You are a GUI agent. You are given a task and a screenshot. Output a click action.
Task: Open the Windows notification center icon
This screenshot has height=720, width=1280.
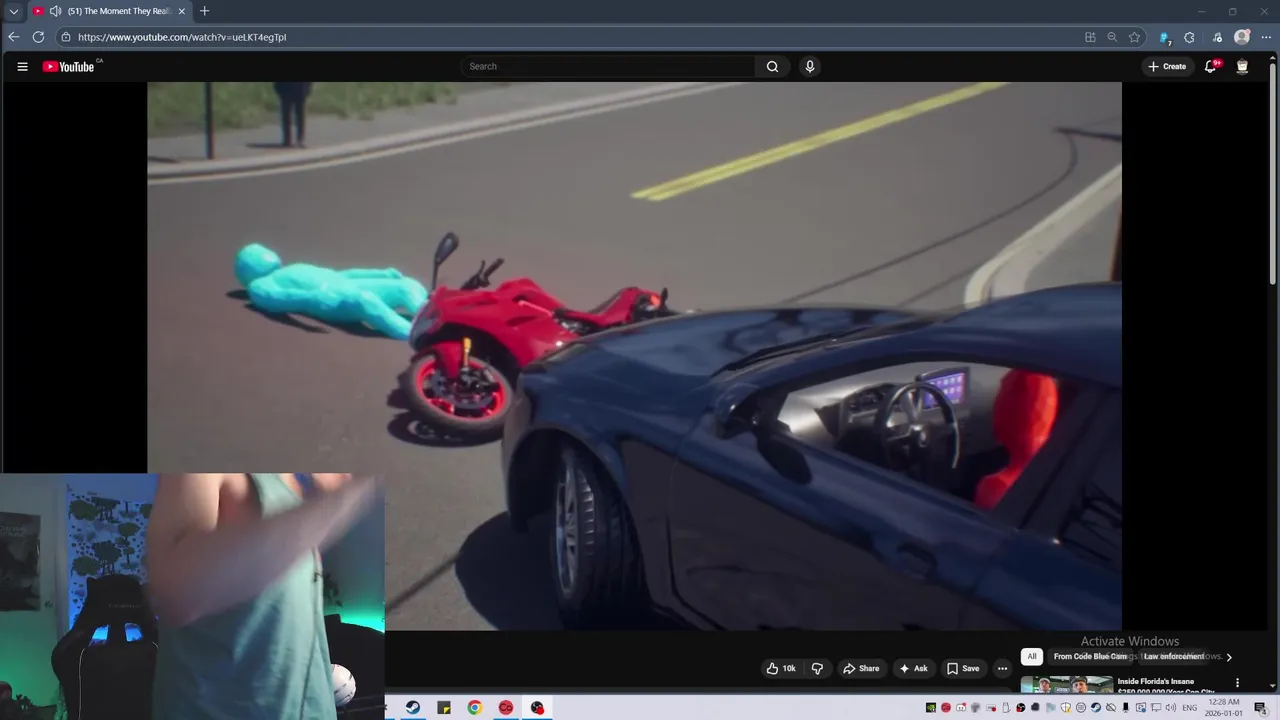pos(1260,708)
